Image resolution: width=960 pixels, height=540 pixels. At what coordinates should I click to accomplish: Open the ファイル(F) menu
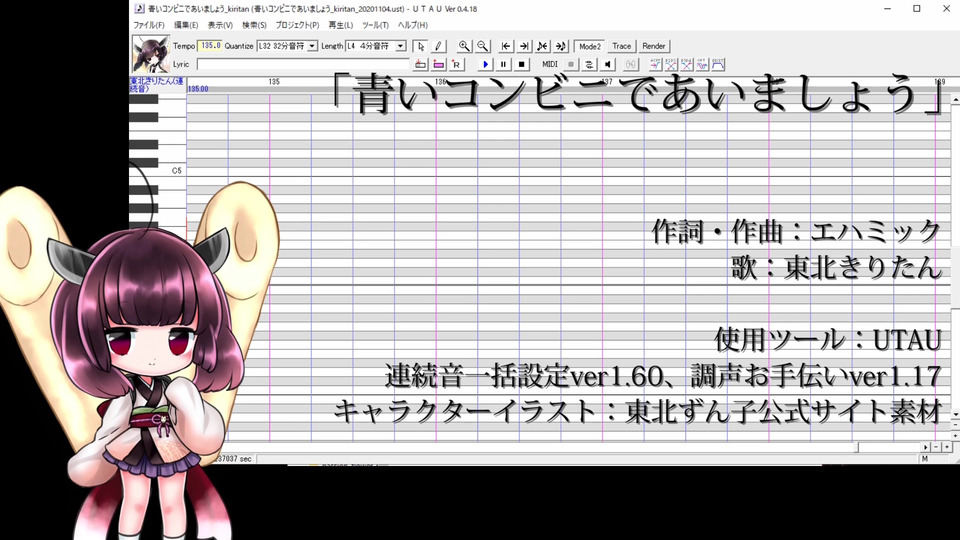tap(149, 25)
